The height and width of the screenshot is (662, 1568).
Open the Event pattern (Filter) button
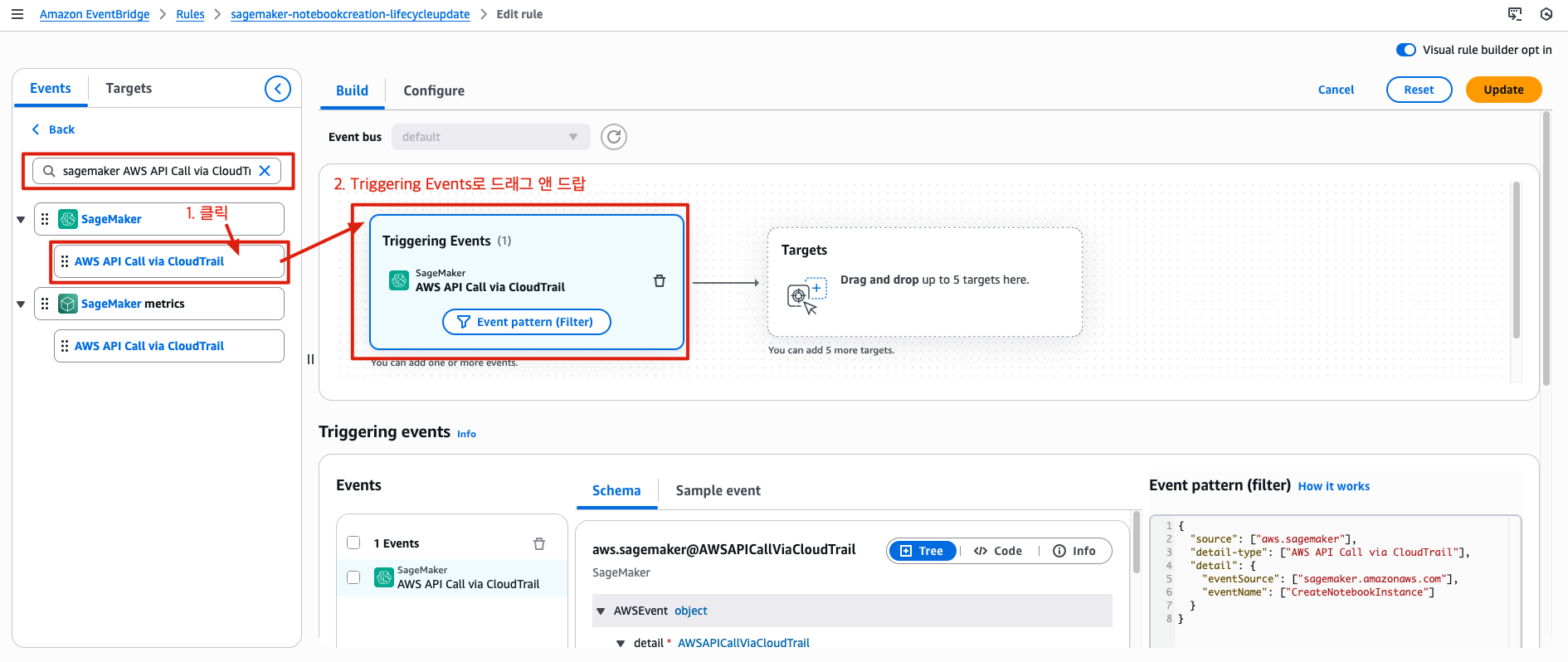pos(527,322)
